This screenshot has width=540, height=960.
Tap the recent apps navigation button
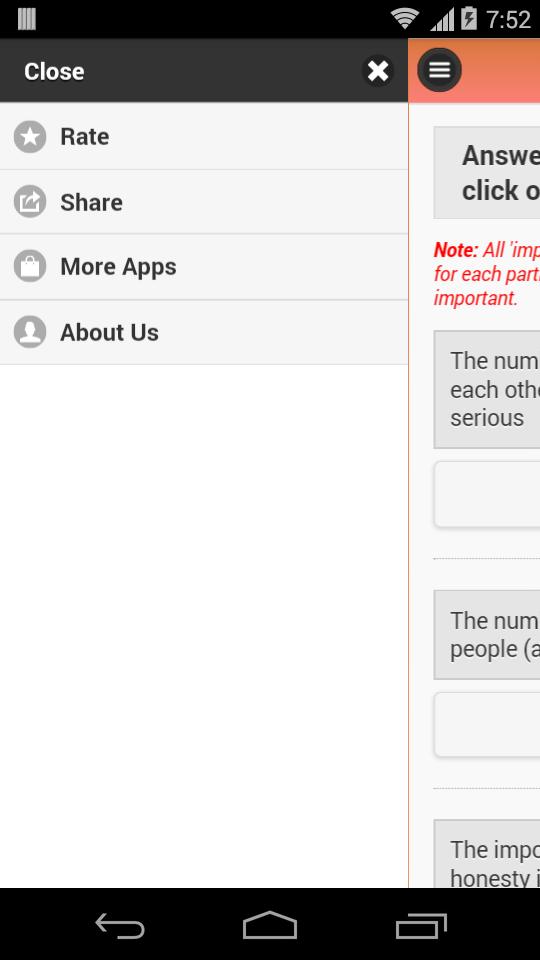(421, 925)
